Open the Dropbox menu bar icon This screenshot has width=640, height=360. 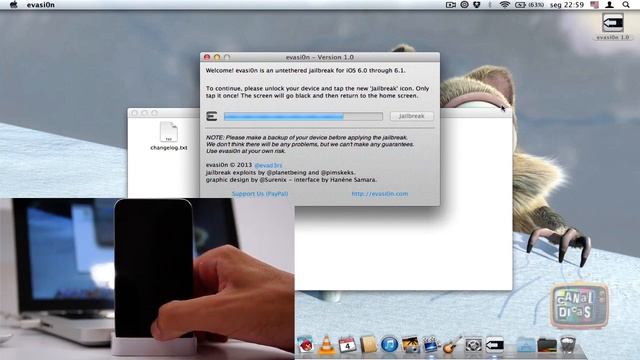point(476,5)
